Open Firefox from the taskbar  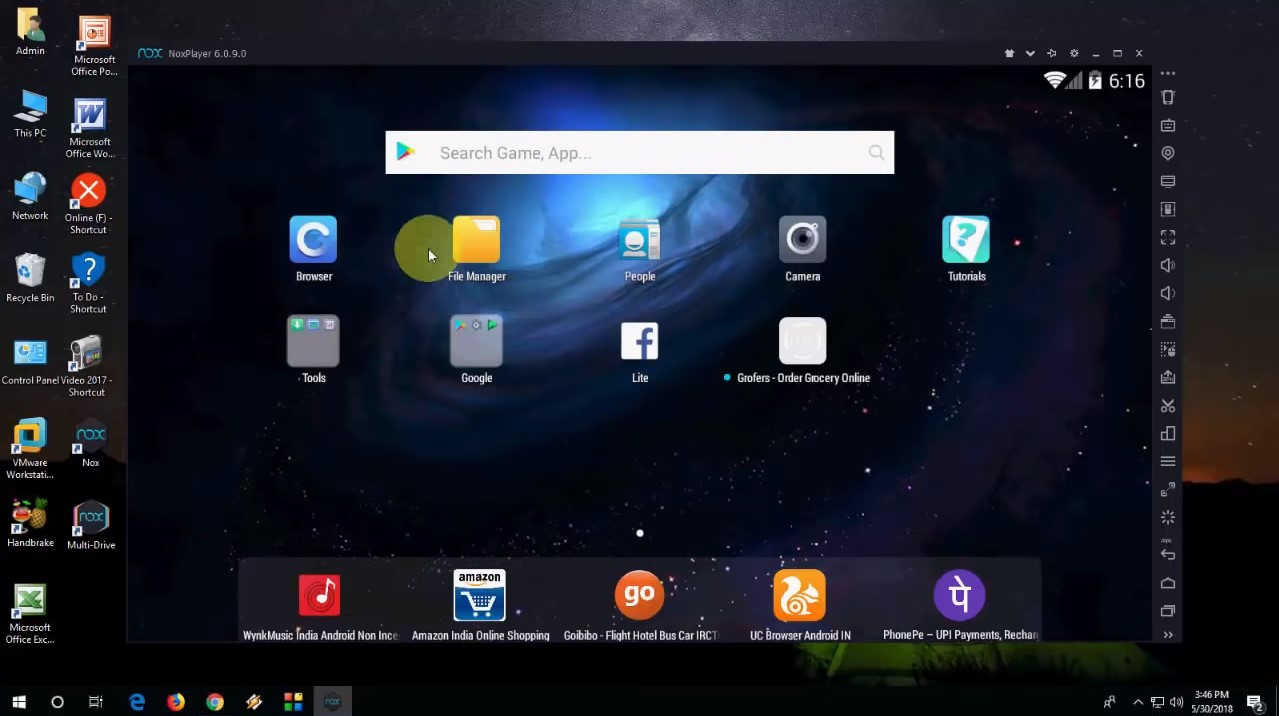click(x=175, y=702)
